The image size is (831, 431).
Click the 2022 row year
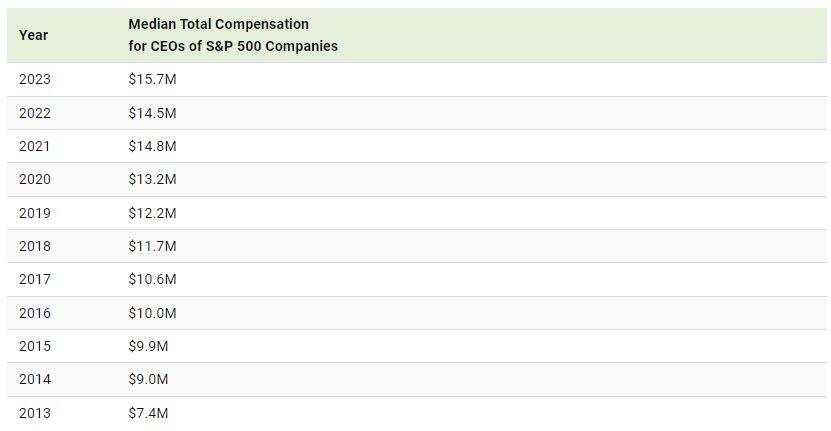click(x=35, y=113)
